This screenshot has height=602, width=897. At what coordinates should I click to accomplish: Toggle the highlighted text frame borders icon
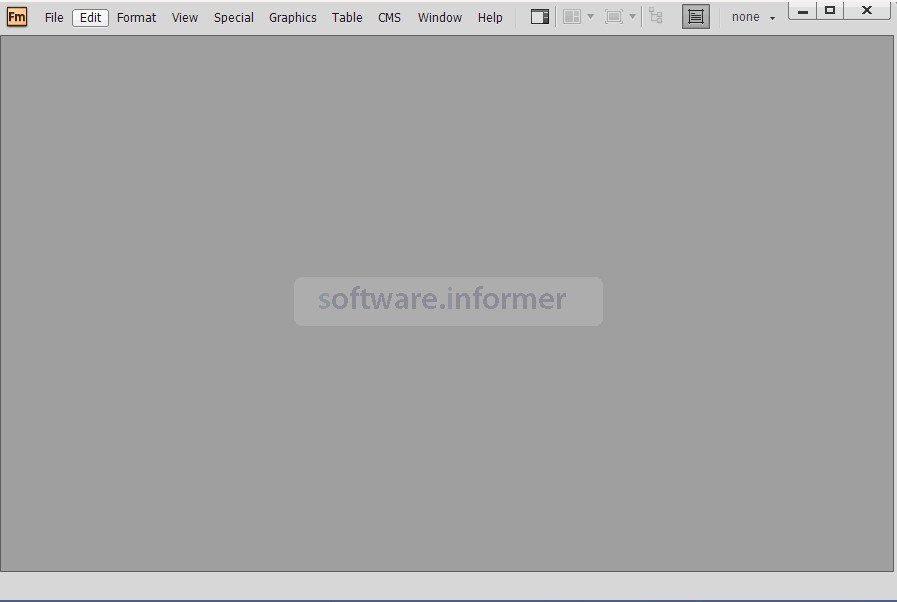point(696,16)
